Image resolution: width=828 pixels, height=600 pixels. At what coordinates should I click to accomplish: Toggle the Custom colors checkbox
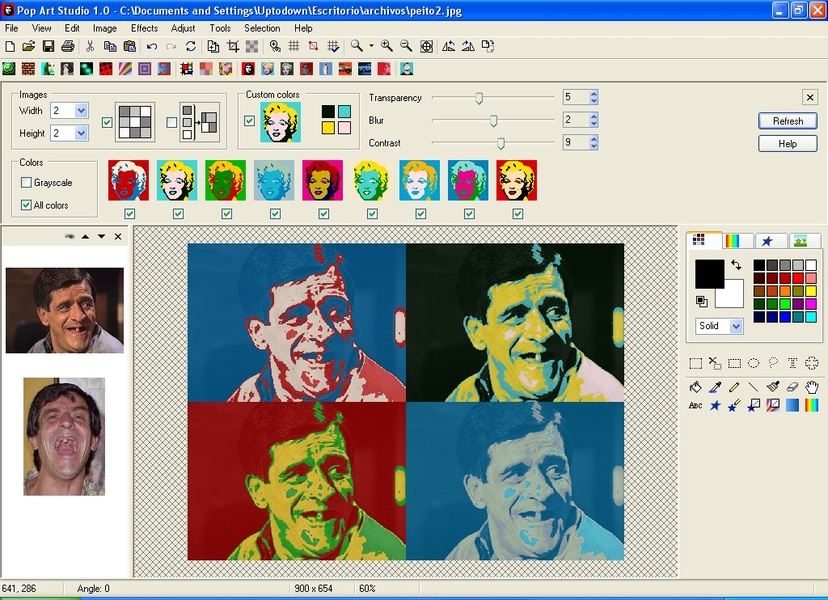(250, 121)
